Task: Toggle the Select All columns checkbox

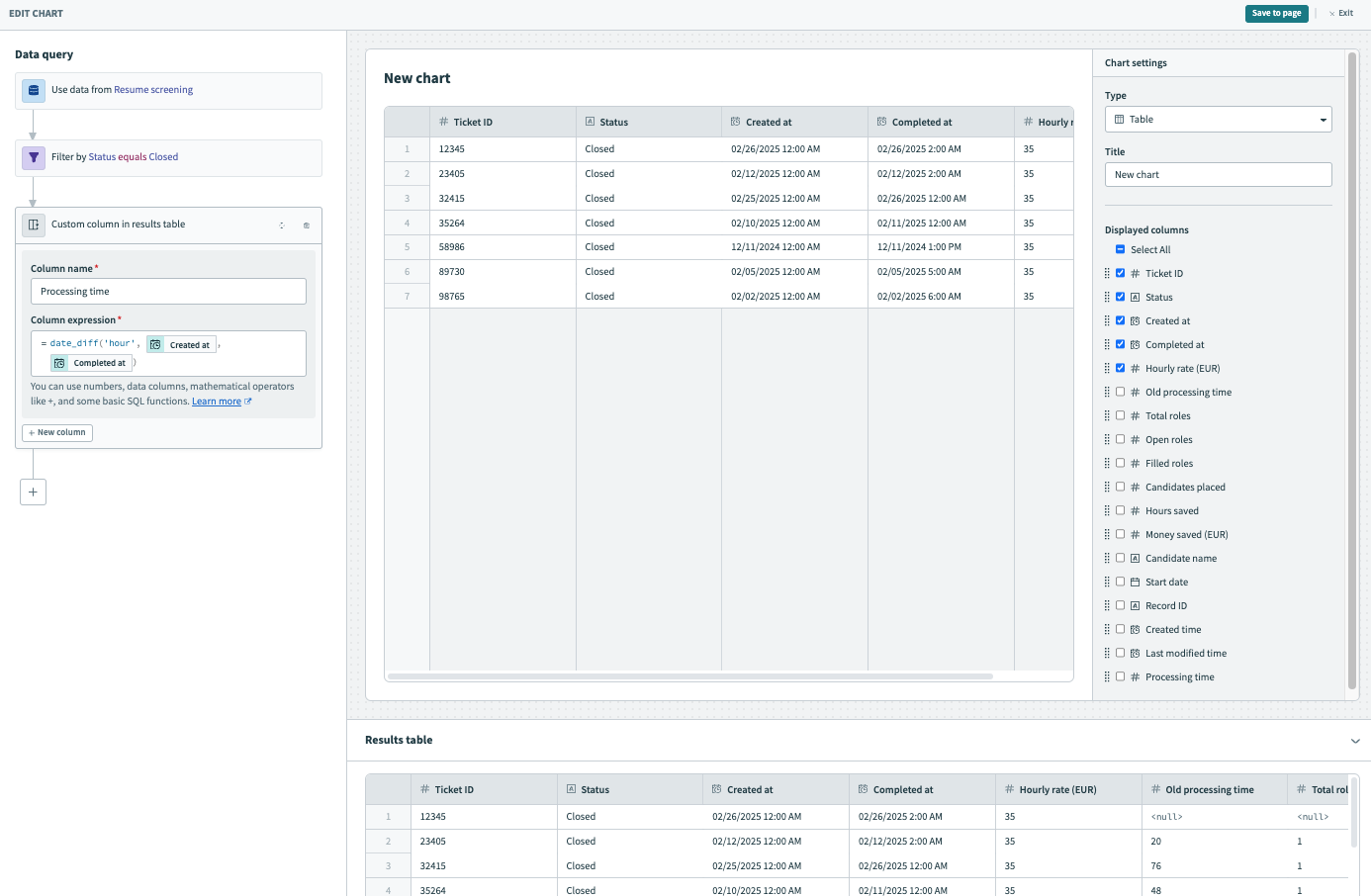Action: click(x=1120, y=249)
